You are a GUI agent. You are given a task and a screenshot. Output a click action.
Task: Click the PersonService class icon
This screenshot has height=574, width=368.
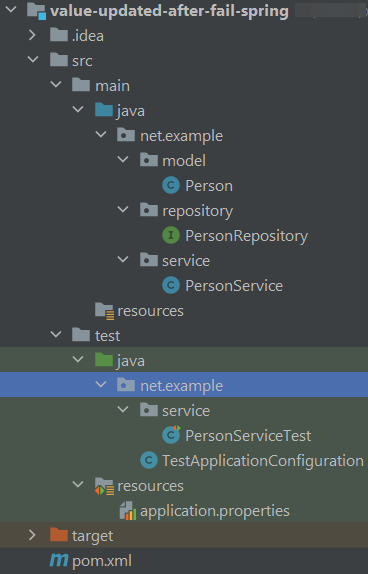pyautogui.click(x=171, y=286)
